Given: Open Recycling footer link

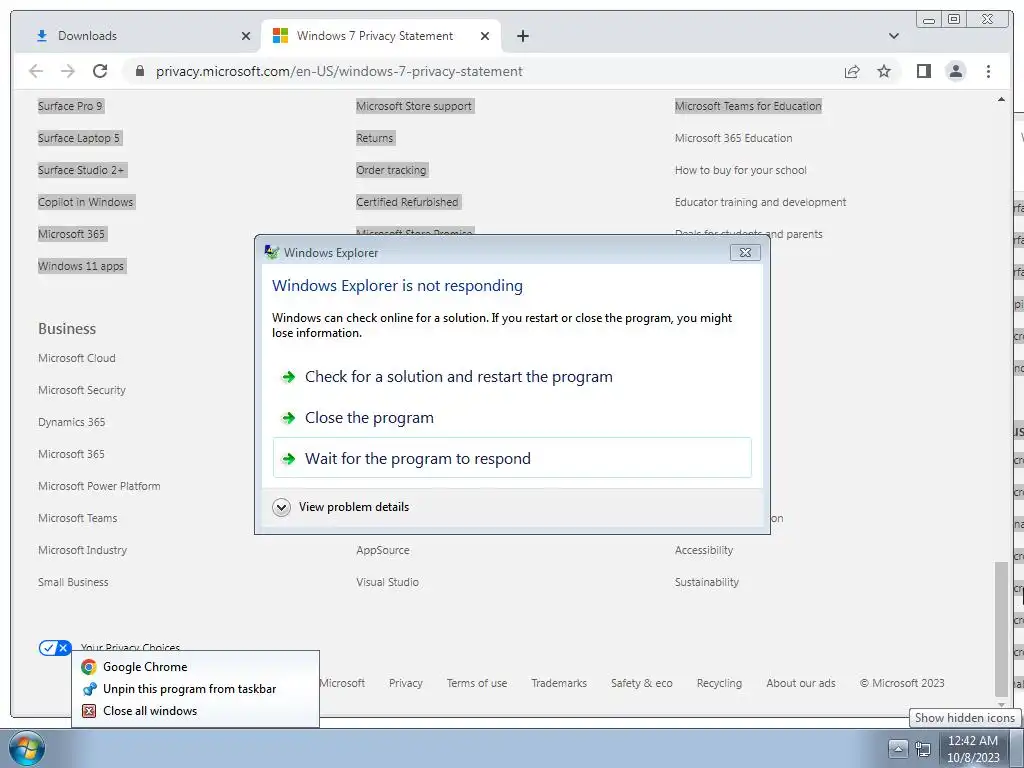Looking at the screenshot, I should tap(719, 683).
